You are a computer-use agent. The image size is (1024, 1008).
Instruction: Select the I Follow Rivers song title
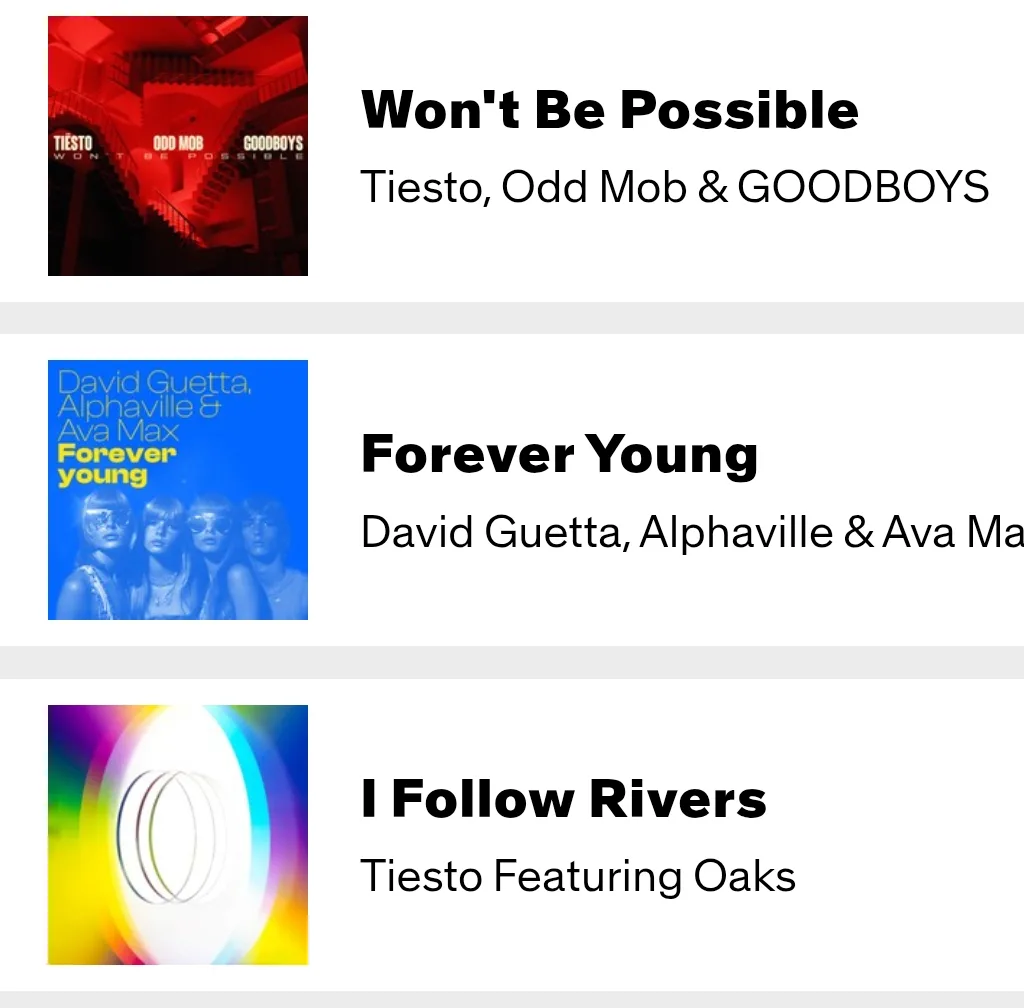(563, 800)
